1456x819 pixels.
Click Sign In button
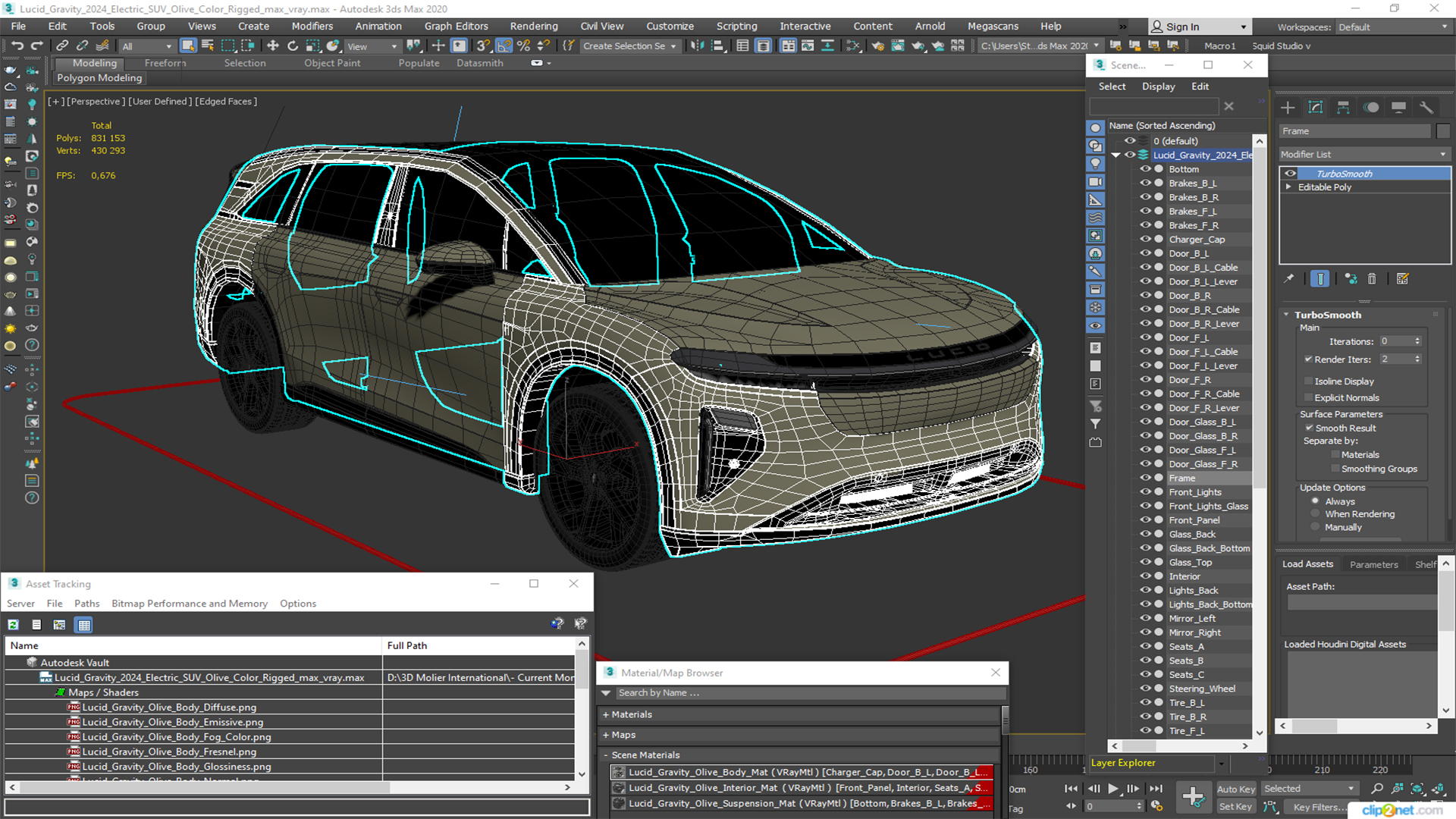point(1198,27)
